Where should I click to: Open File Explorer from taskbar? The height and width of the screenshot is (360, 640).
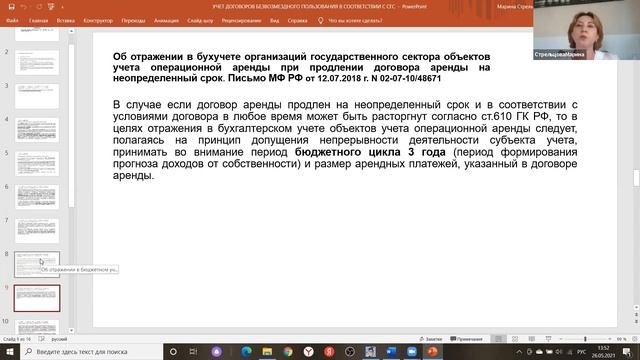tap(267, 351)
